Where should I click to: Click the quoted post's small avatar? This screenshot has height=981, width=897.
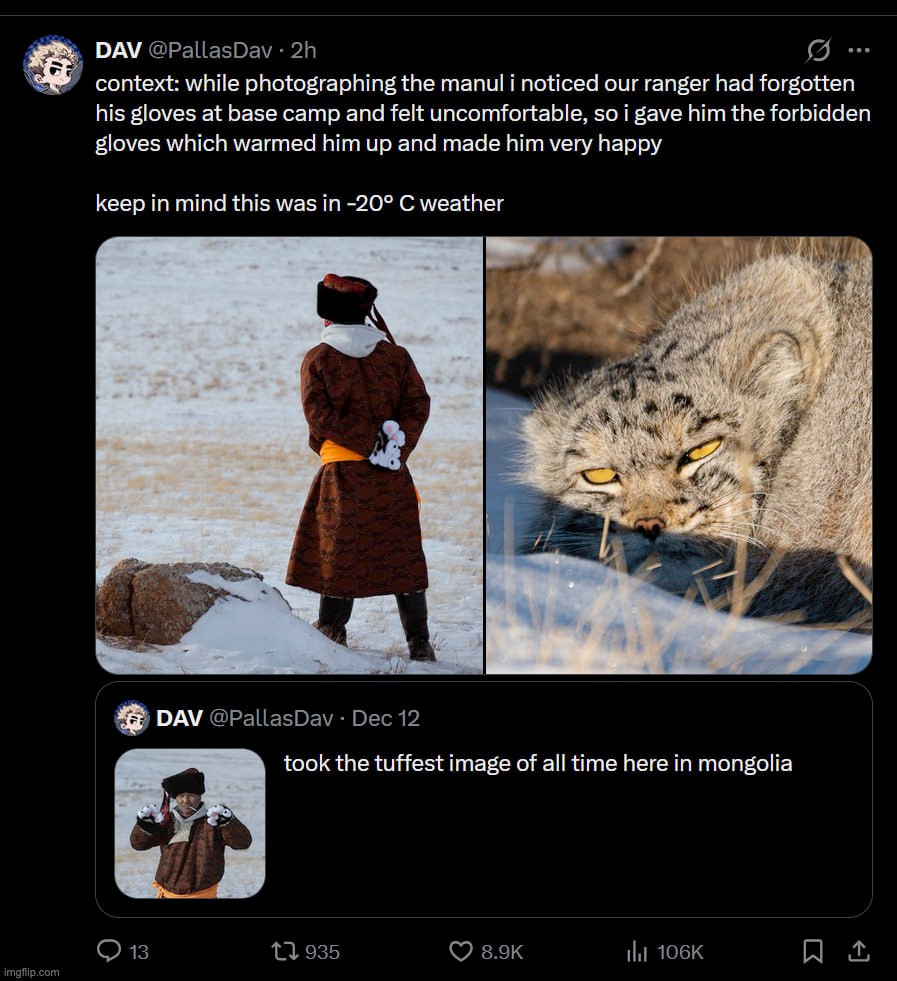(x=132, y=718)
